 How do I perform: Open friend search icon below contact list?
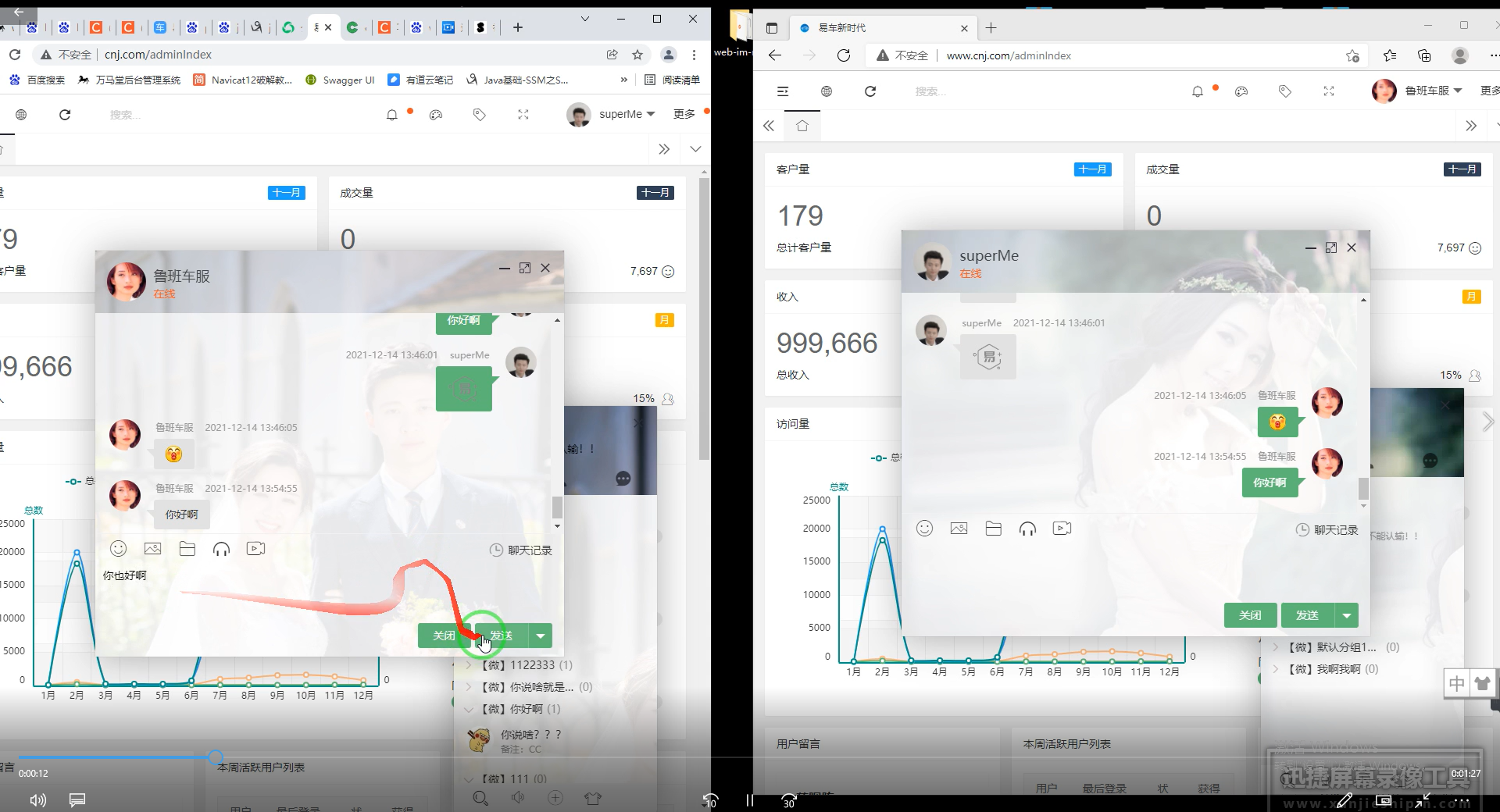[480, 798]
